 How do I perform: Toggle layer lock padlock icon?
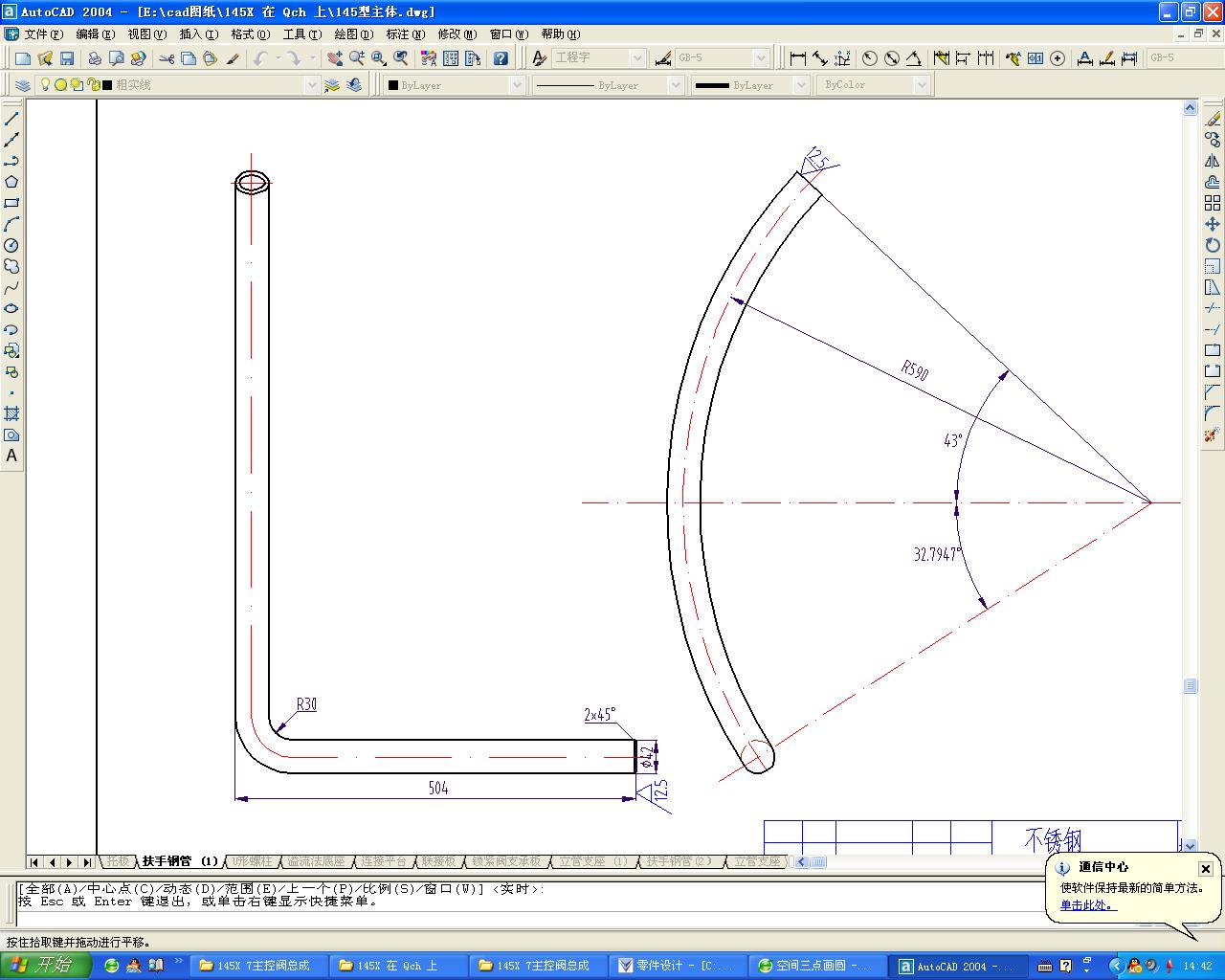pyautogui.click(x=93, y=85)
